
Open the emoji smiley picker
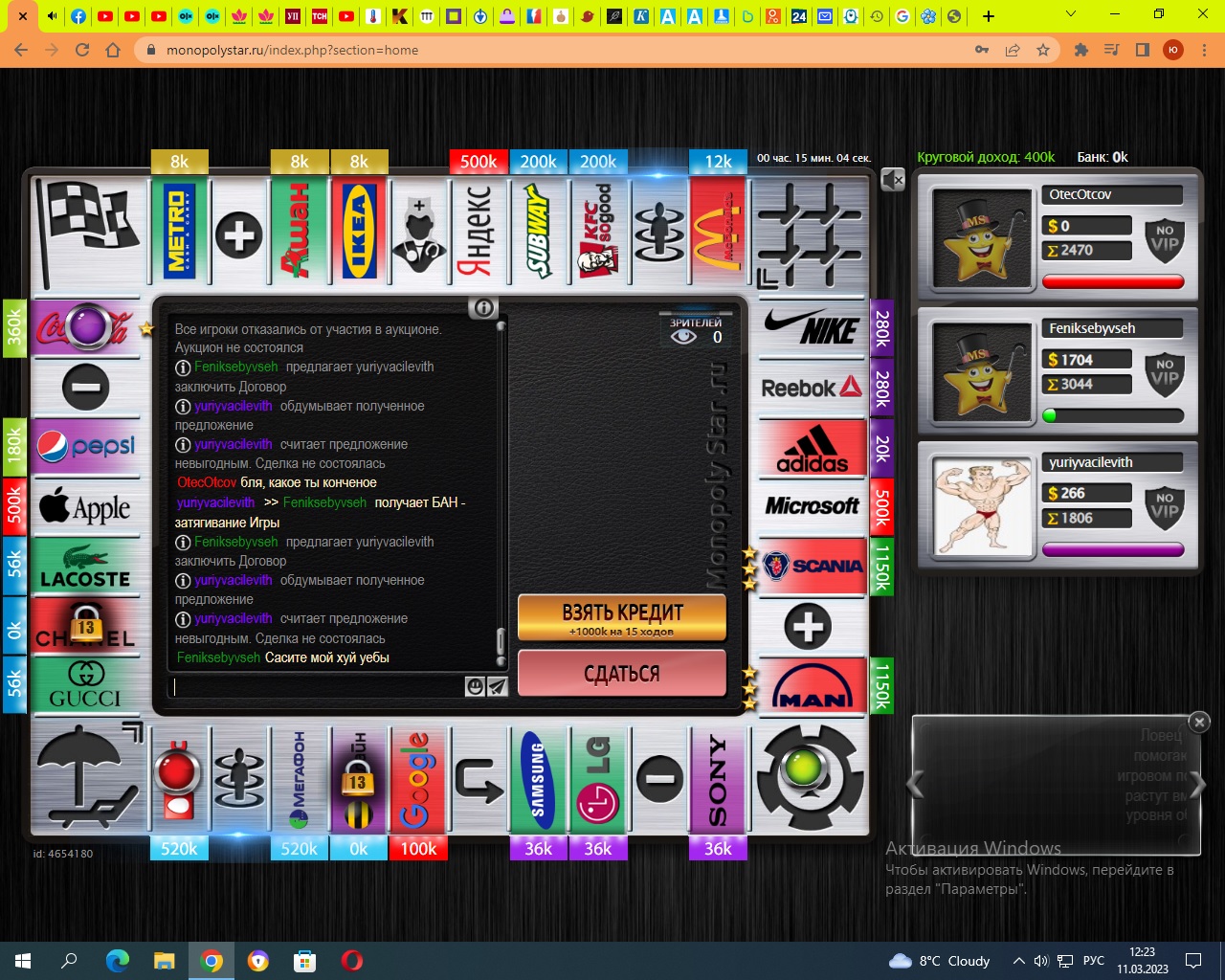[476, 686]
